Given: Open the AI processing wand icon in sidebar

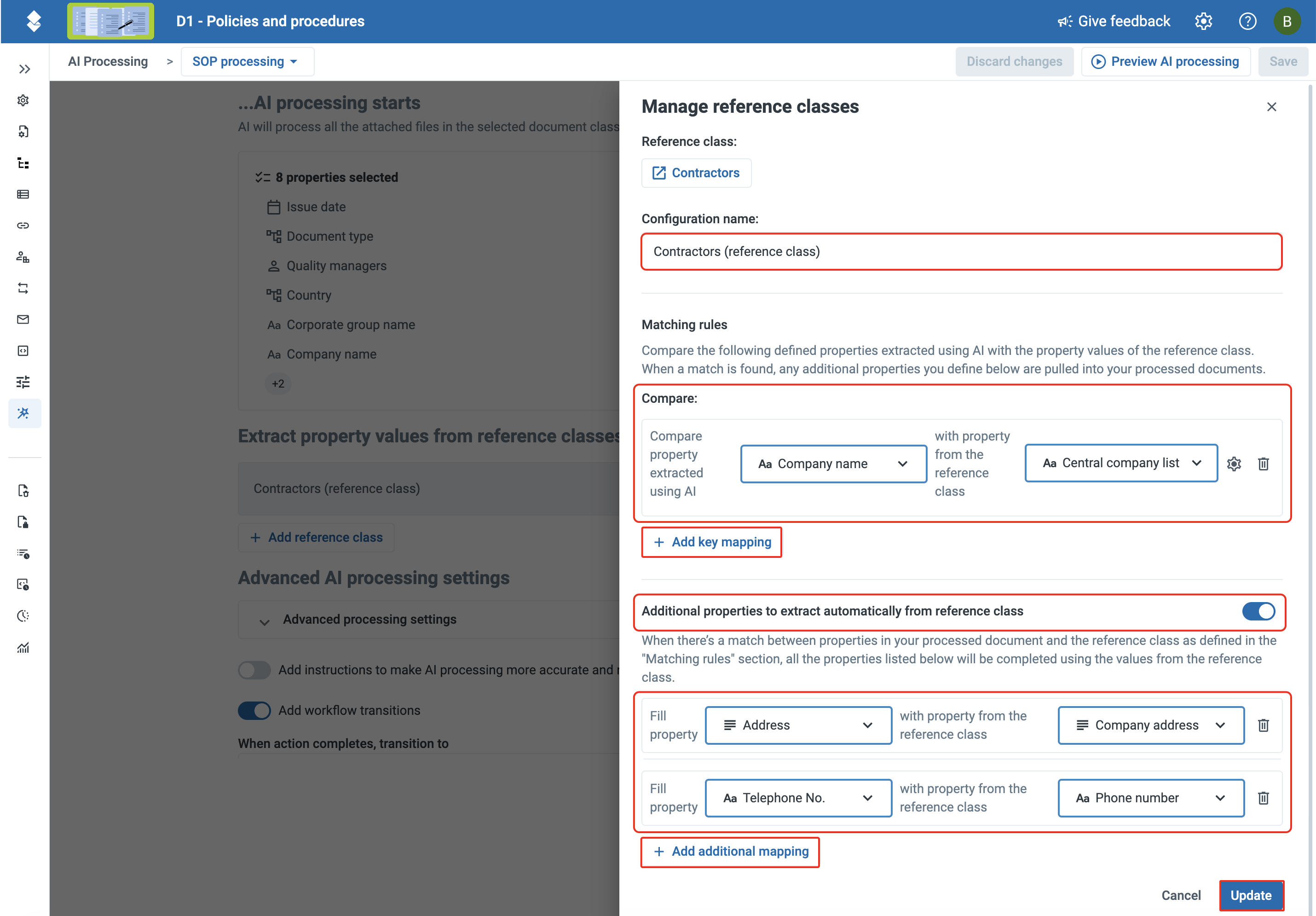Looking at the screenshot, I should [x=23, y=413].
